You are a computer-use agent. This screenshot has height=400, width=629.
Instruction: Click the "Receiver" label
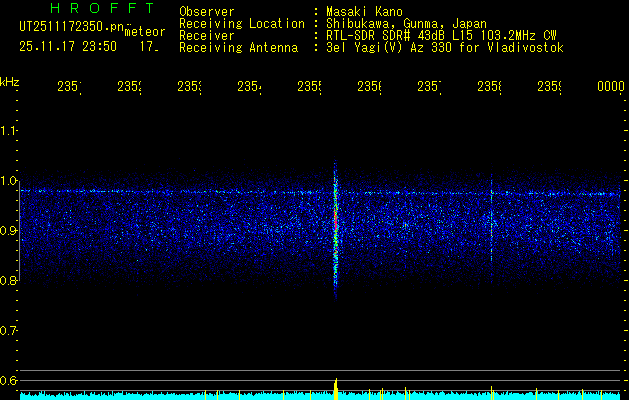pyautogui.click(x=207, y=36)
